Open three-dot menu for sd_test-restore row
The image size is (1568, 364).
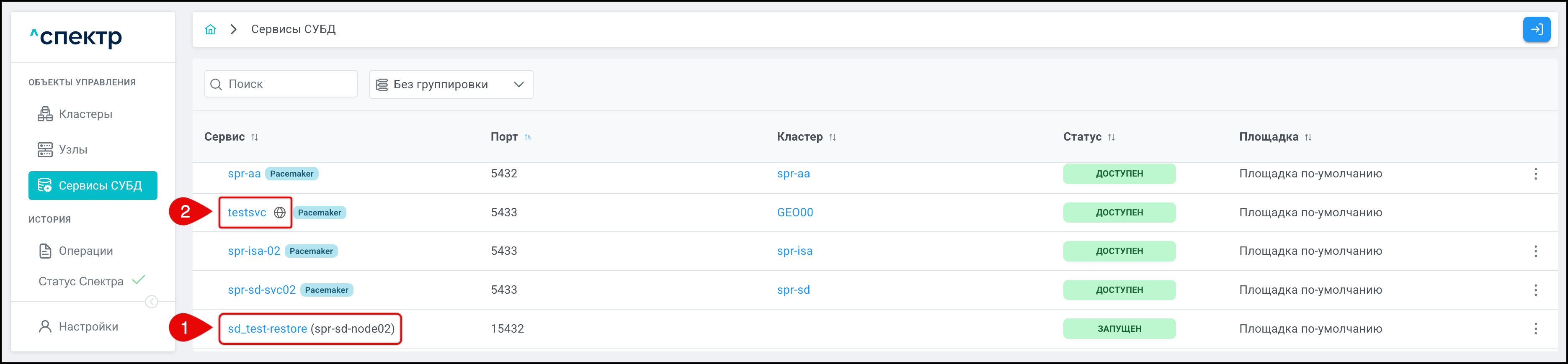point(1535,329)
